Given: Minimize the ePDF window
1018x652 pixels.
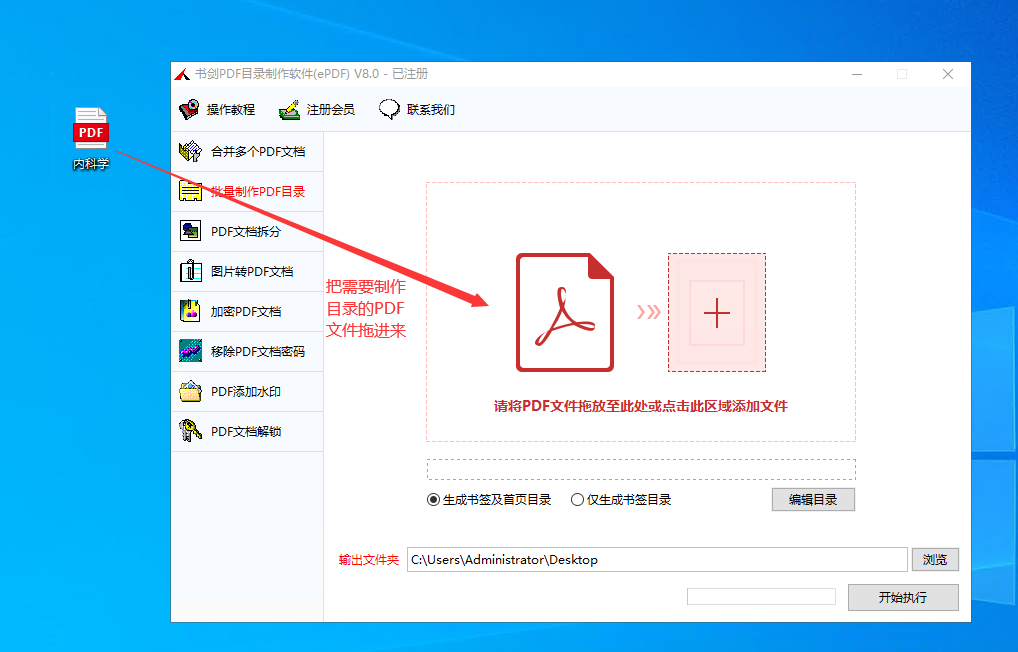Looking at the screenshot, I should pos(857,74).
